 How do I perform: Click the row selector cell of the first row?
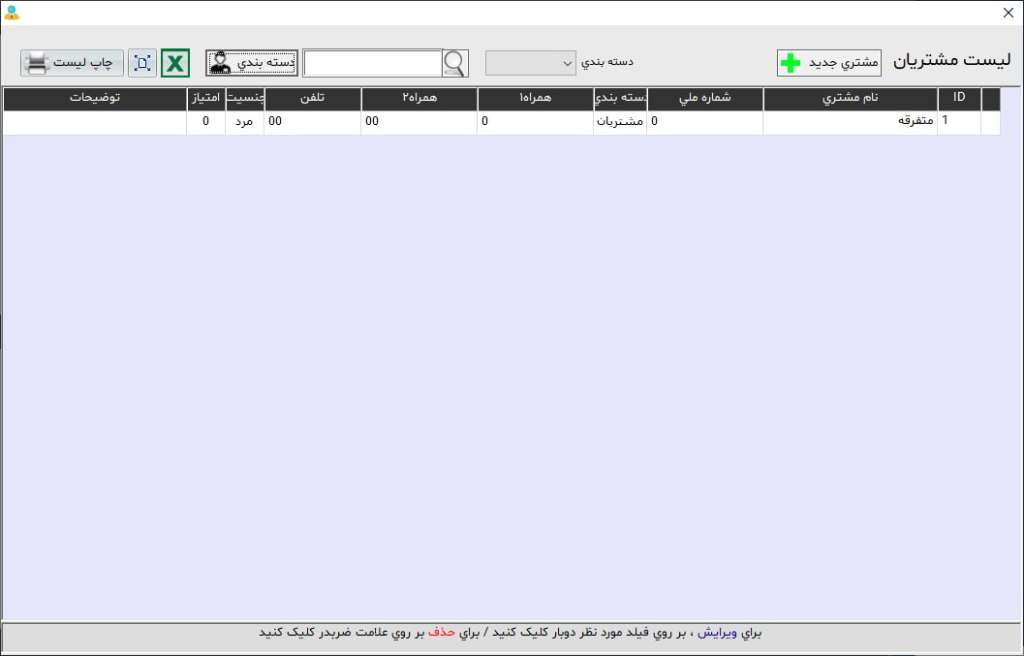tap(990, 121)
